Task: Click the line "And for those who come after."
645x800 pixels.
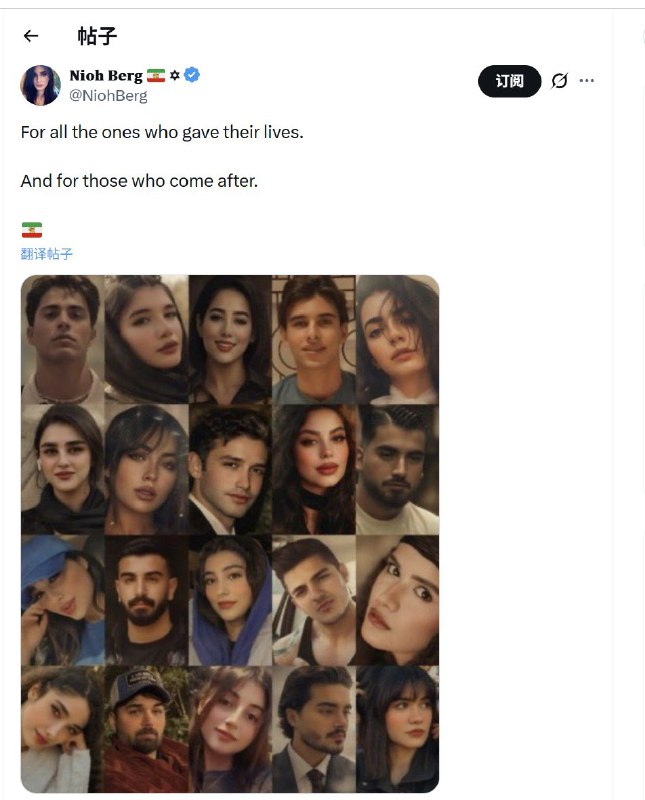Action: coord(139,182)
